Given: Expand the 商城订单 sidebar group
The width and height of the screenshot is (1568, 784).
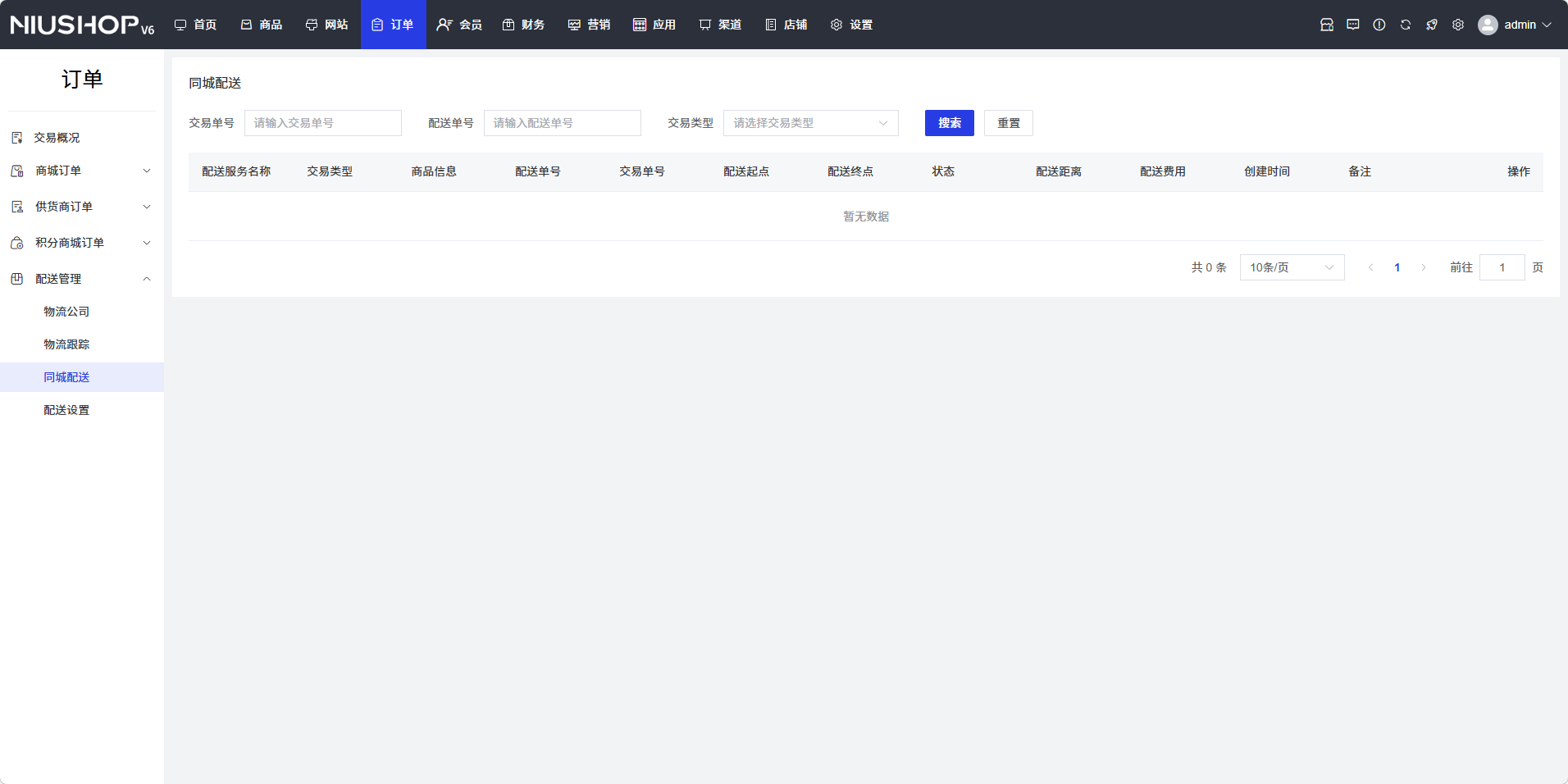Looking at the screenshot, I should point(82,171).
